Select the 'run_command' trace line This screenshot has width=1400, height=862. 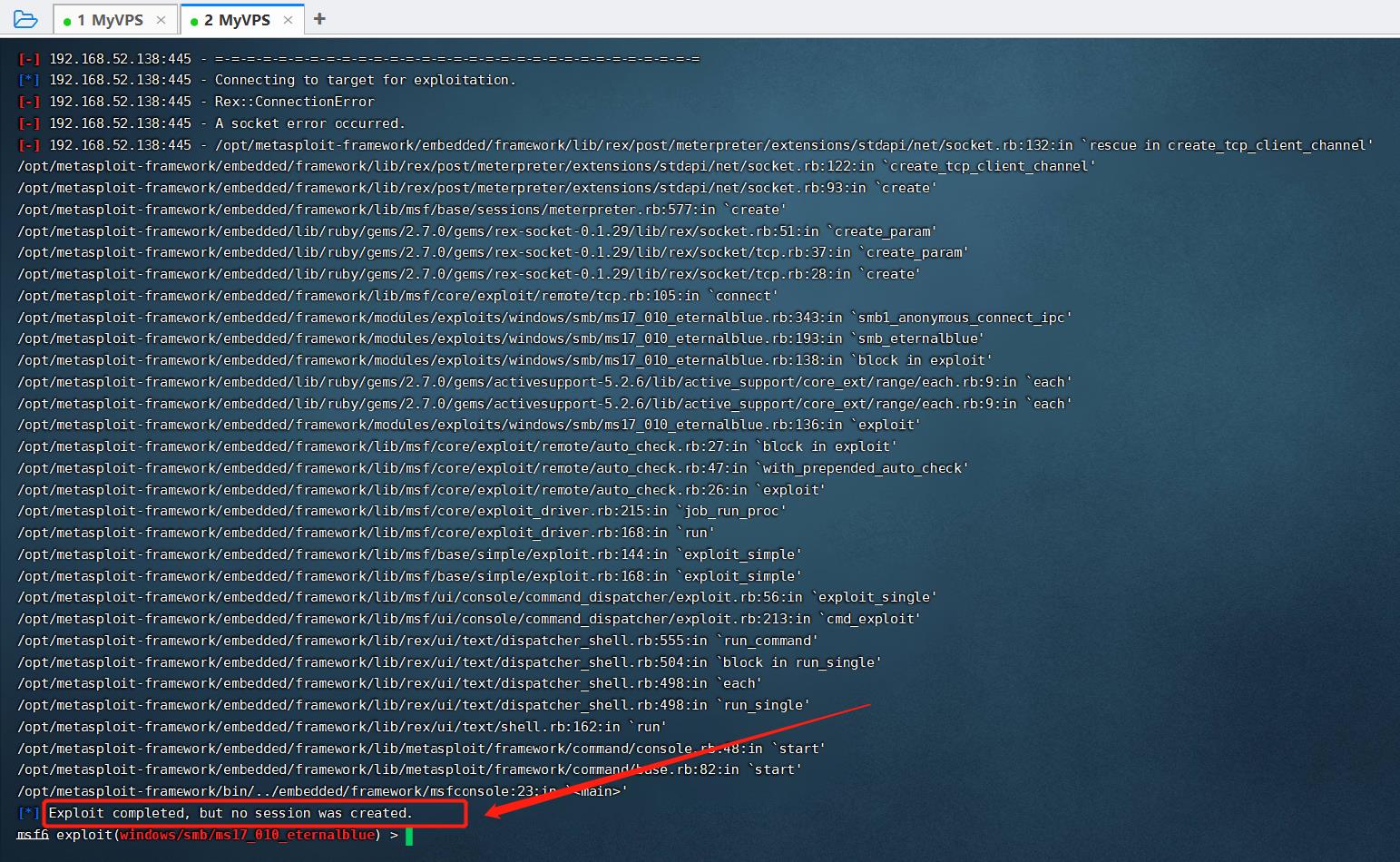(x=417, y=641)
